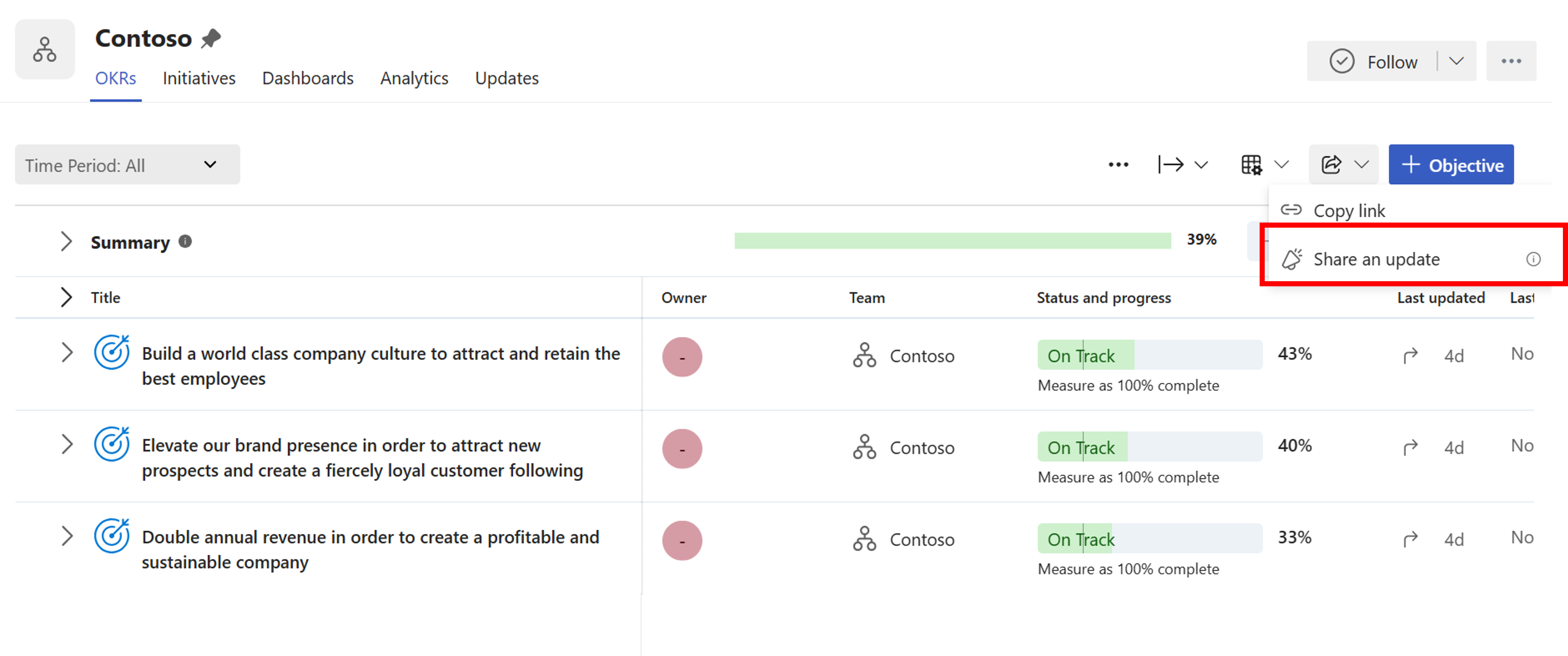The width and height of the screenshot is (1568, 656).
Task: Open dropdown chevron next to expand-levels arrow
Action: tap(1200, 165)
